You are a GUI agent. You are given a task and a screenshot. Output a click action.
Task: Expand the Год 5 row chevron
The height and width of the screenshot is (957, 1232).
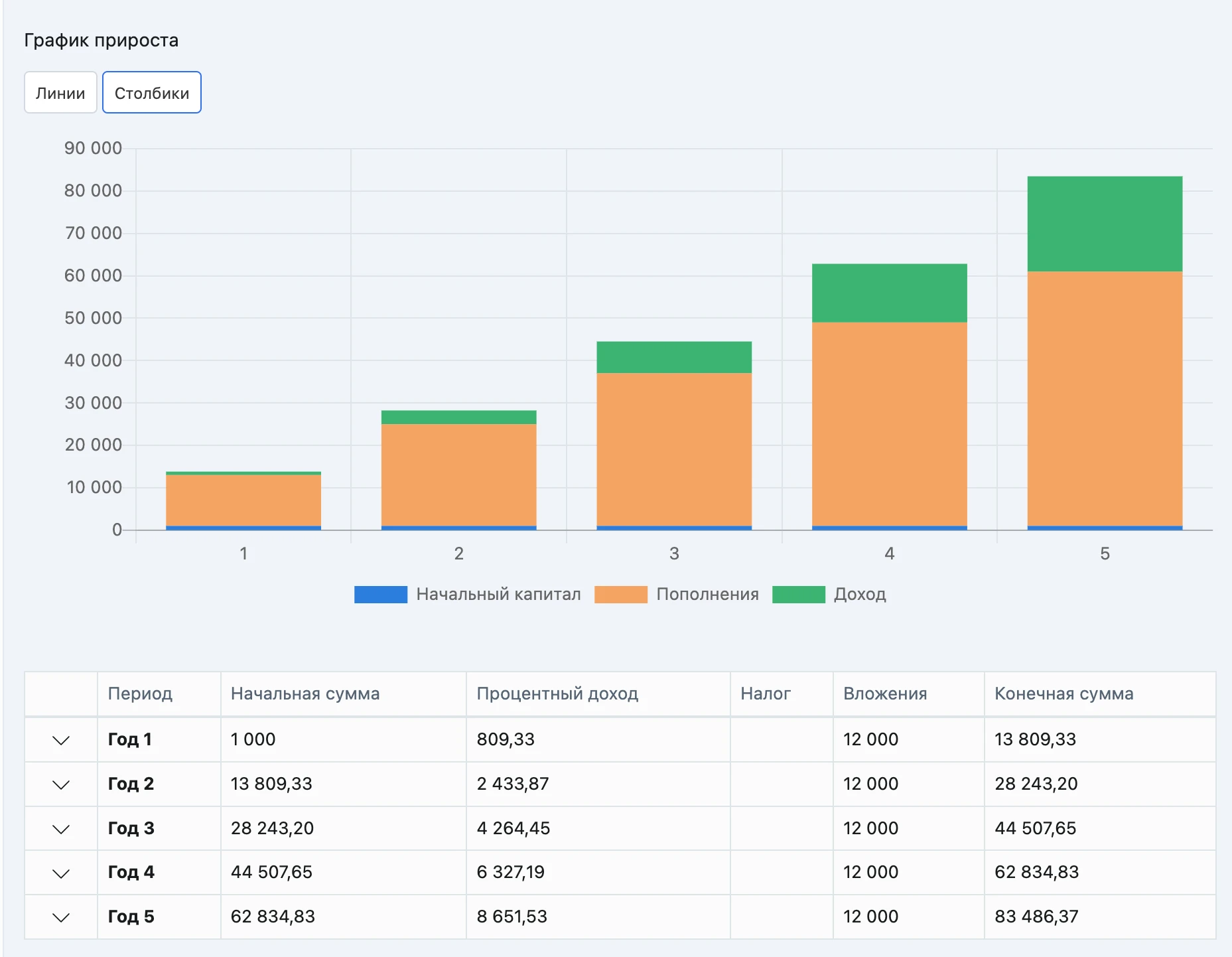tap(61, 917)
